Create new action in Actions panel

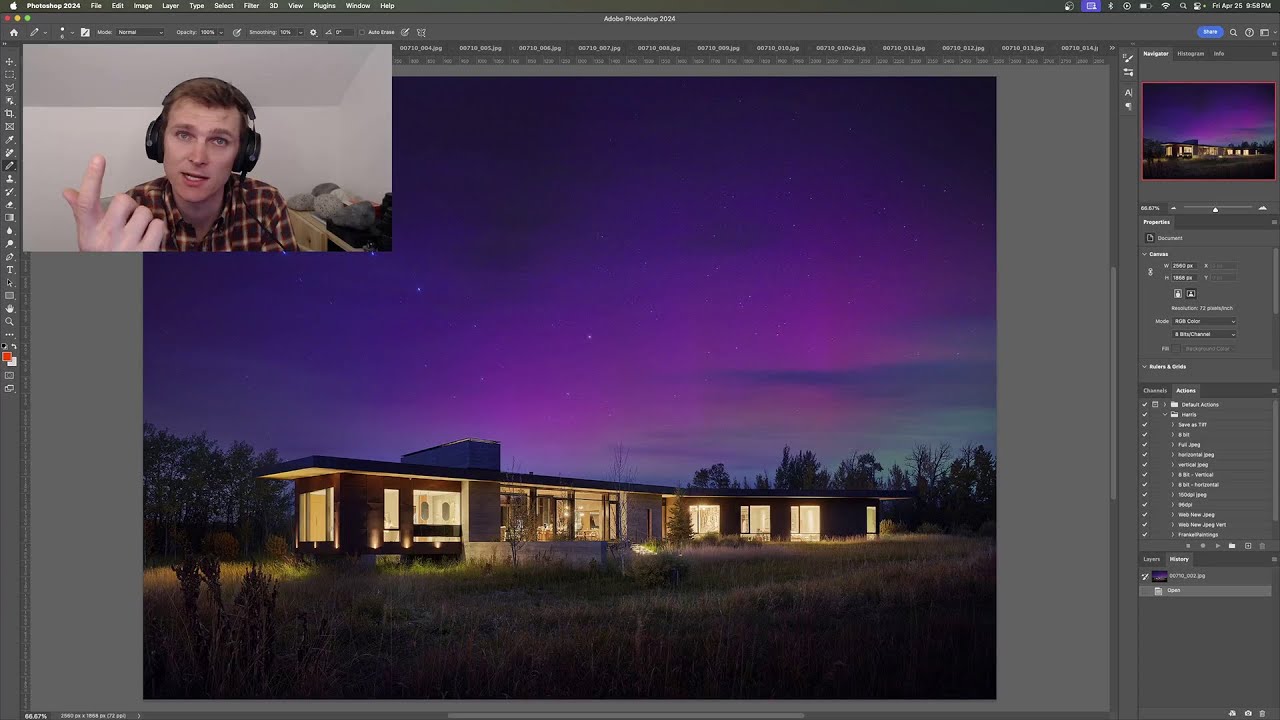1247,546
